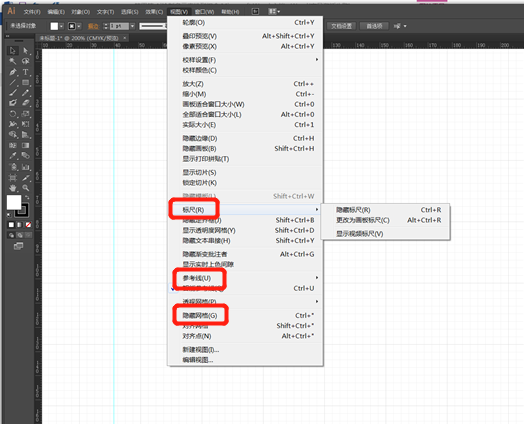
Task: Select the Artboard tool
Action: tap(13, 177)
